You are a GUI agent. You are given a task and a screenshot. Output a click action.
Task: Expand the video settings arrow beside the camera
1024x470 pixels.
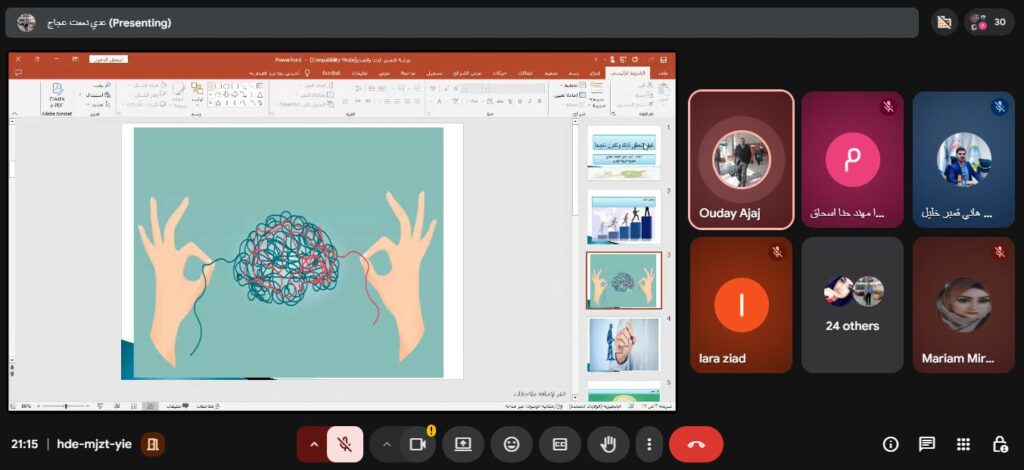(387, 444)
